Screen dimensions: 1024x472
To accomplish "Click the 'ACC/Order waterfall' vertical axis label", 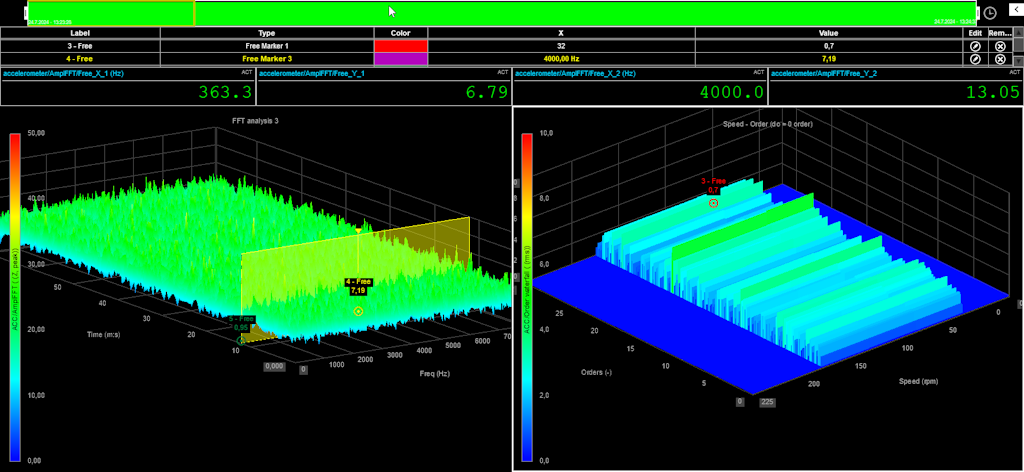I will pos(527,291).
